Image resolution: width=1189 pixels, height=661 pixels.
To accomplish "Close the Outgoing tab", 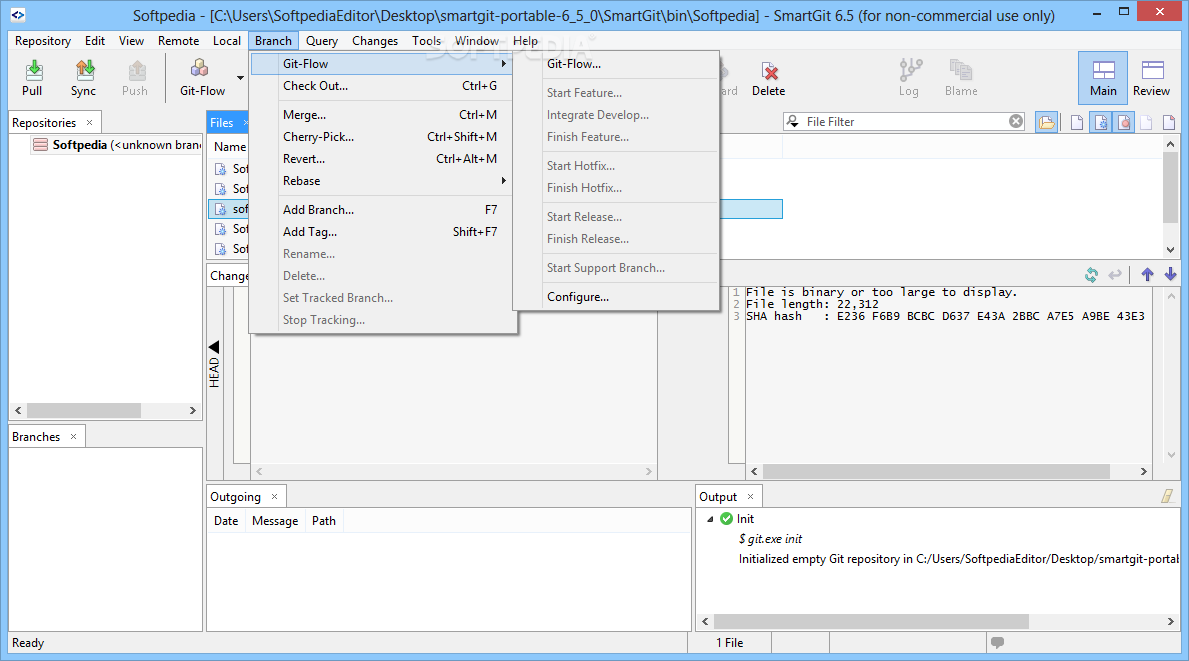I will (x=275, y=497).
